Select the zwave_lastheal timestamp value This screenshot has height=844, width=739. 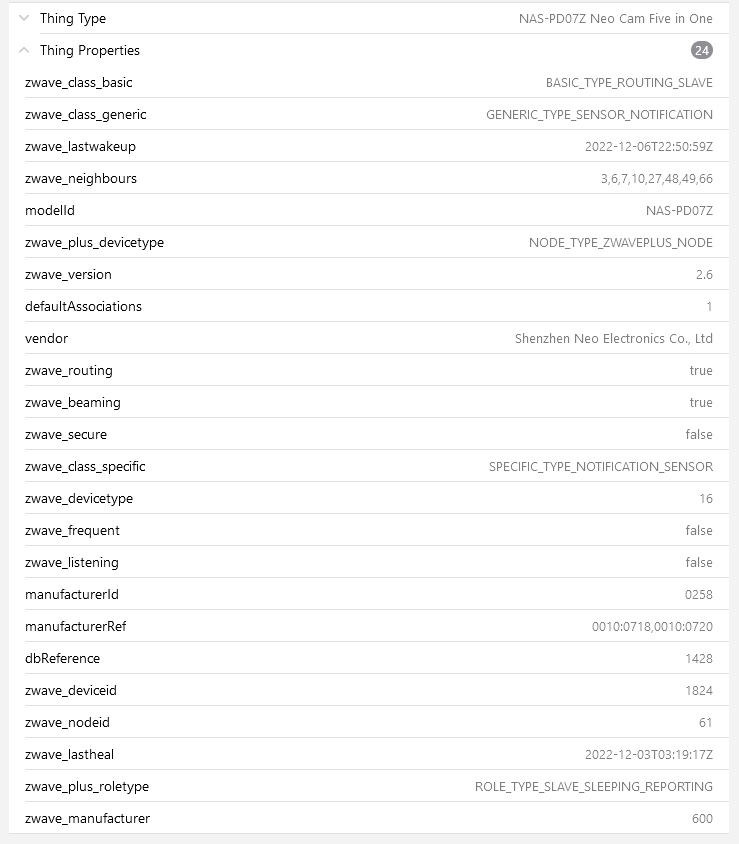648,754
